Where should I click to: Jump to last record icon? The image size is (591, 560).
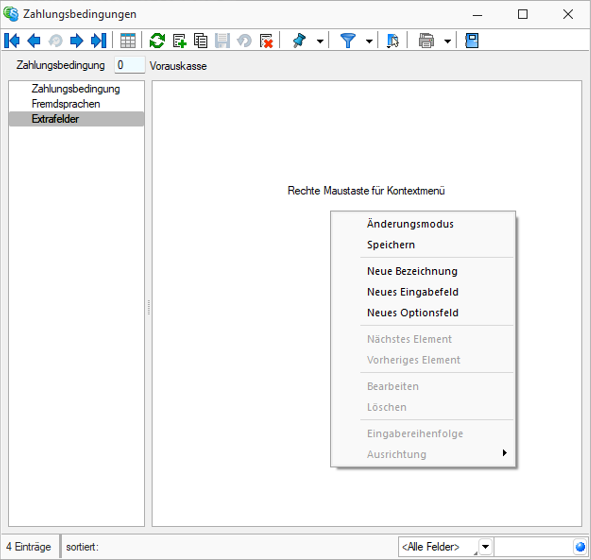(x=99, y=41)
